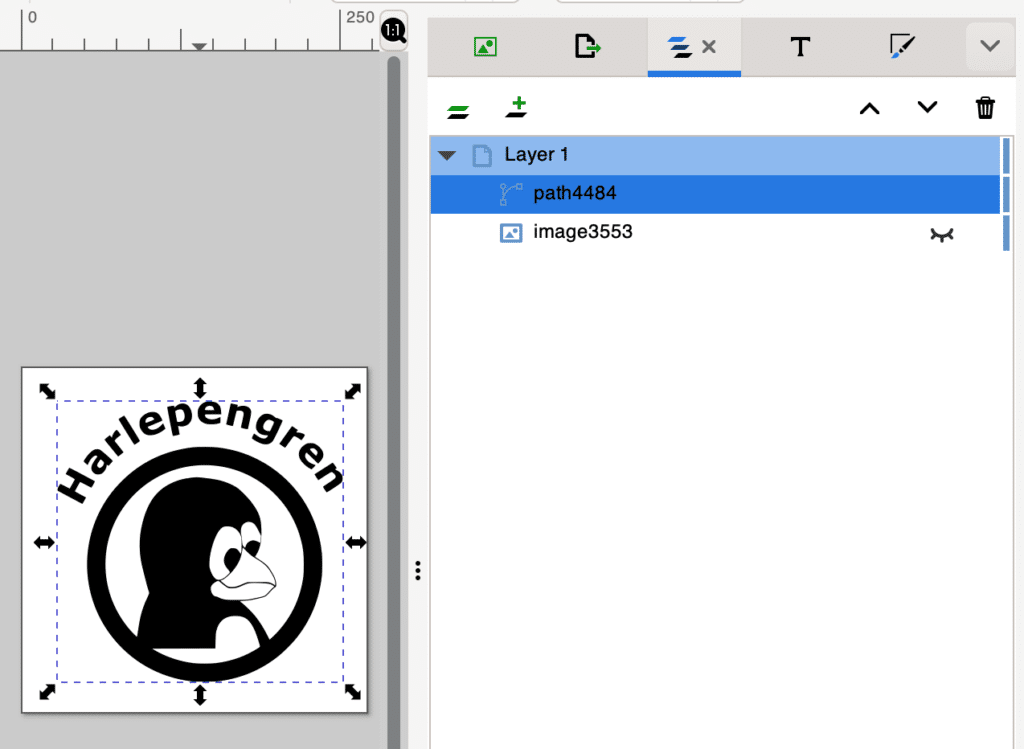Collapse the Layer 1 tree
Image resolution: width=1024 pixels, height=749 pixels.
tap(447, 155)
